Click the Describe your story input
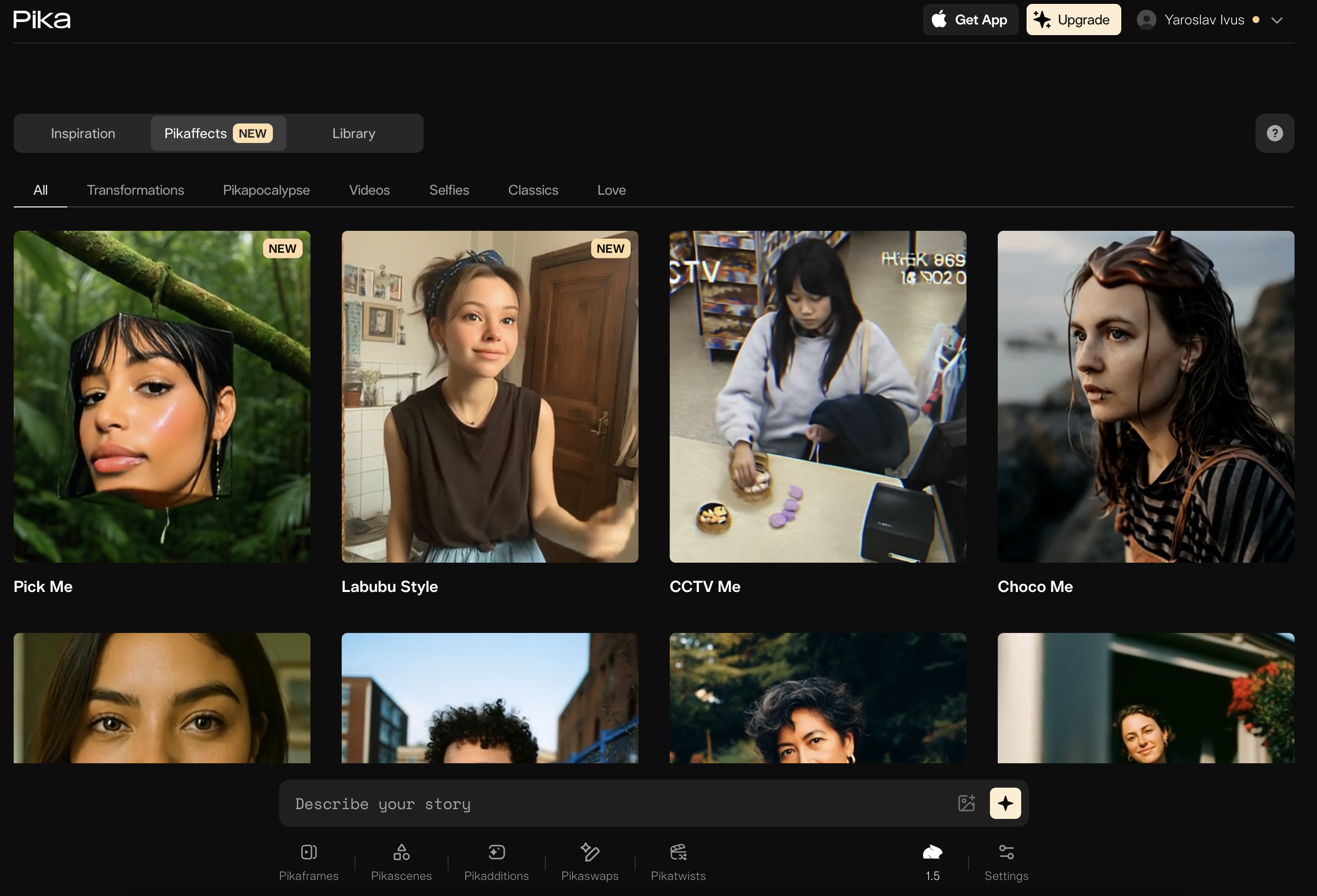The height and width of the screenshot is (896, 1317). pos(617,803)
